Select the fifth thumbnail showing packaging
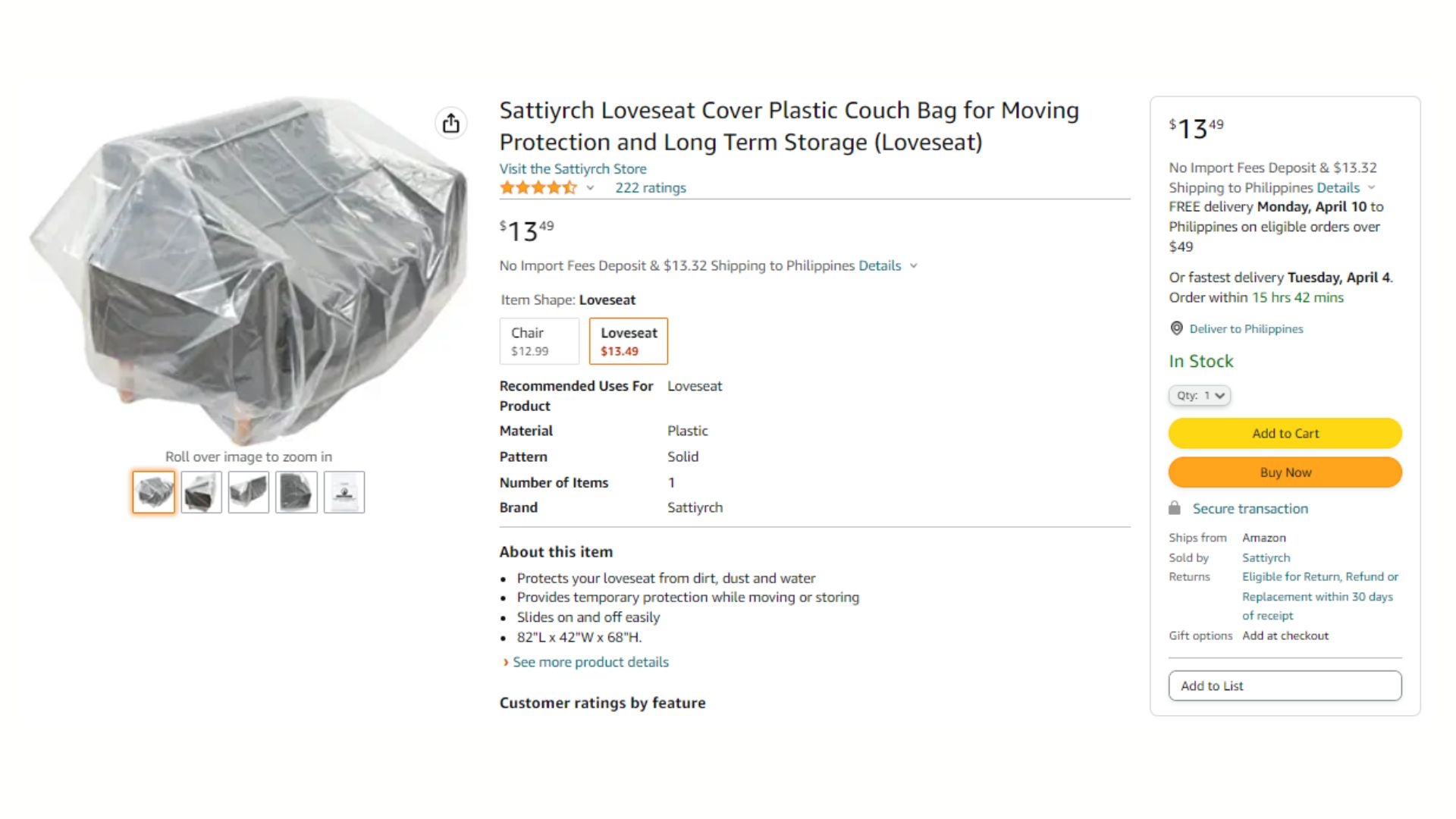 tap(344, 492)
